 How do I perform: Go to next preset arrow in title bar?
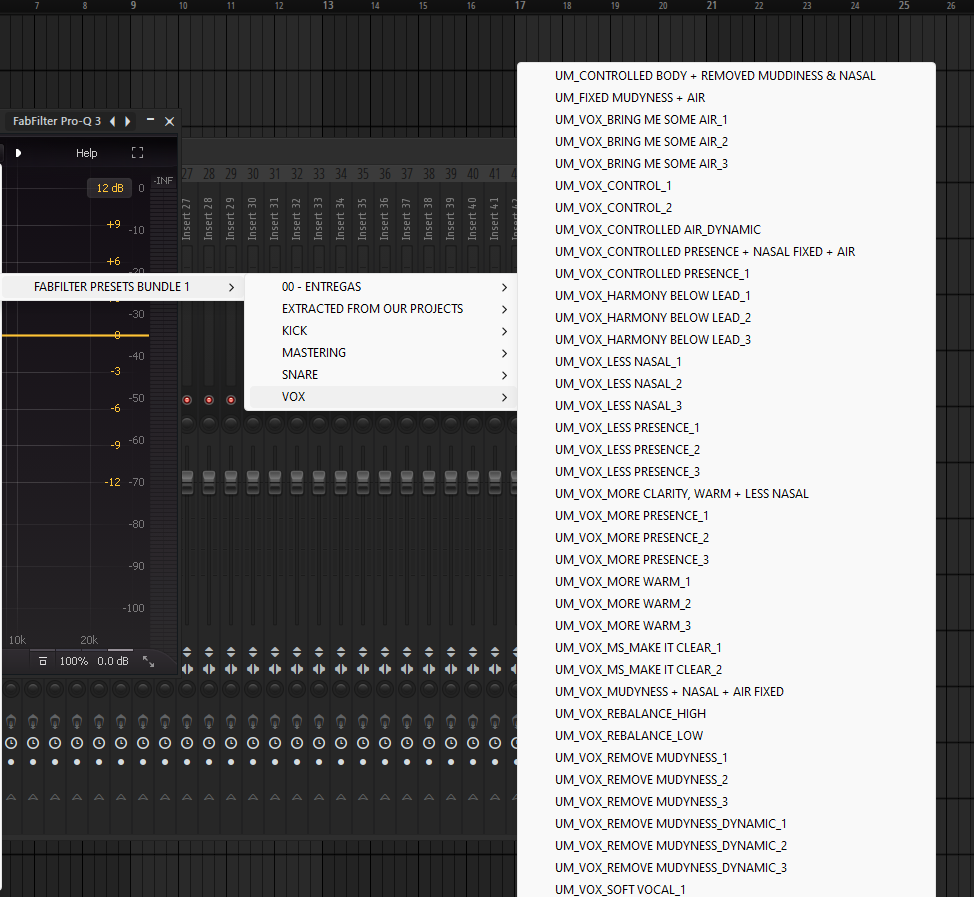127,121
